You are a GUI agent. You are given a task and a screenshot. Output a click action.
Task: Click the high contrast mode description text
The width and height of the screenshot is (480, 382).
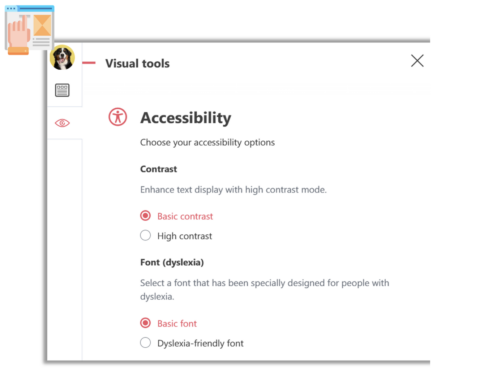[233, 190]
